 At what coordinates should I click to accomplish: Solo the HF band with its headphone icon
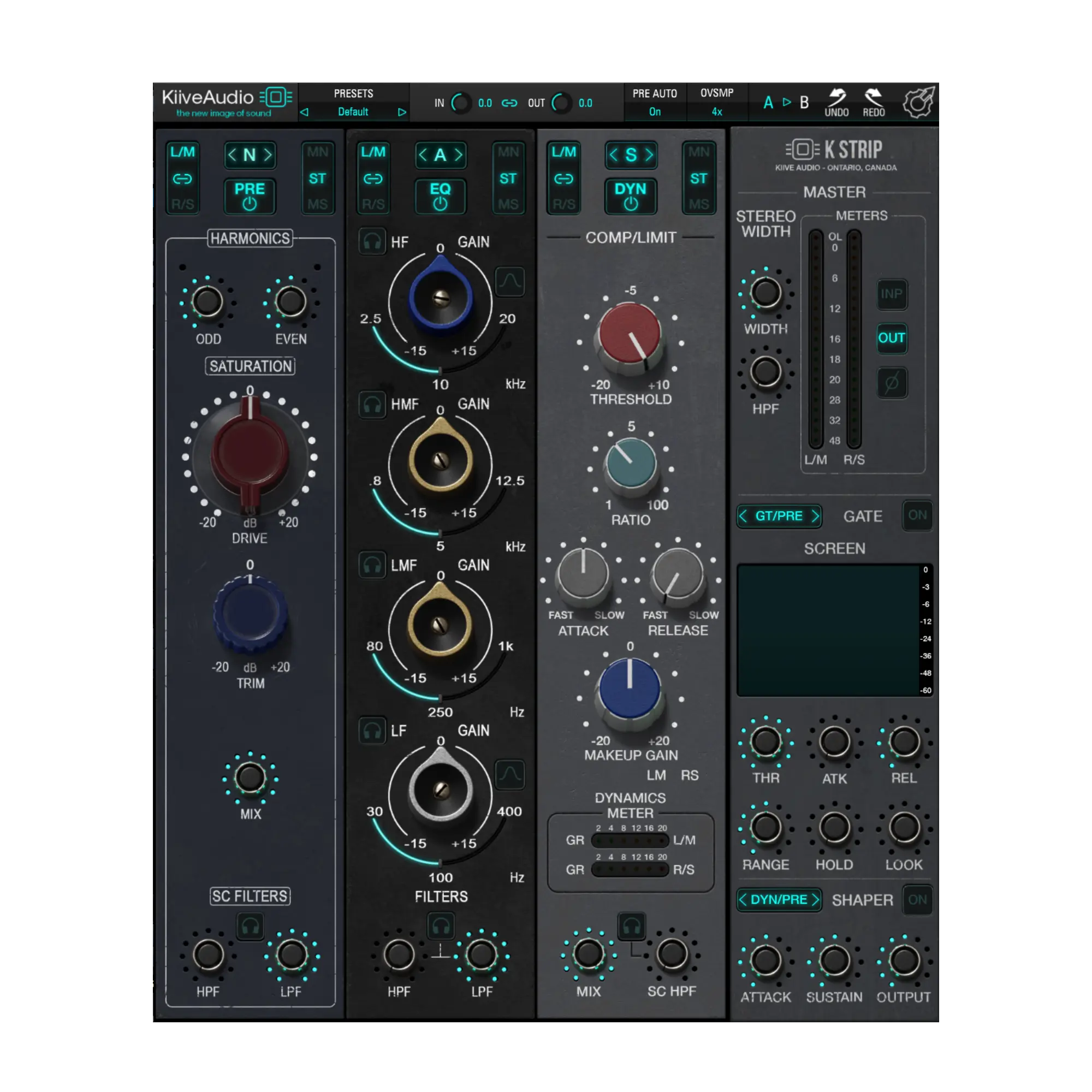click(372, 242)
